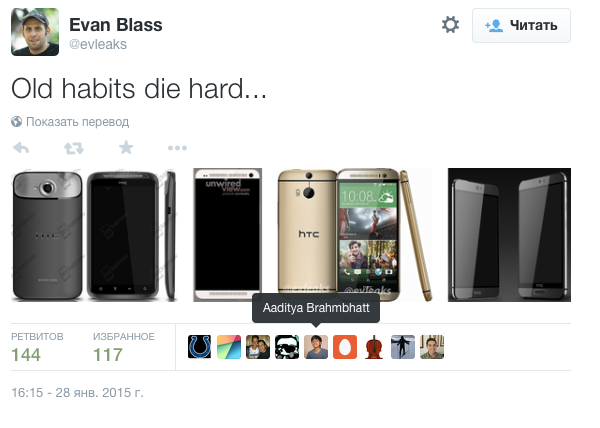Reply to the tweet with arrow icon
Viewport: 600px width, 428px height.
click(21, 148)
